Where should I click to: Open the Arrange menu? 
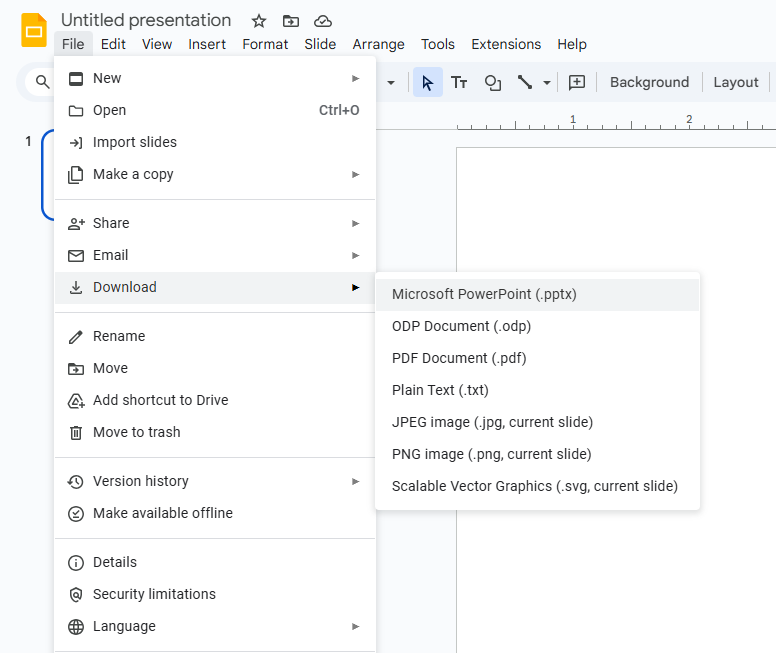[379, 44]
